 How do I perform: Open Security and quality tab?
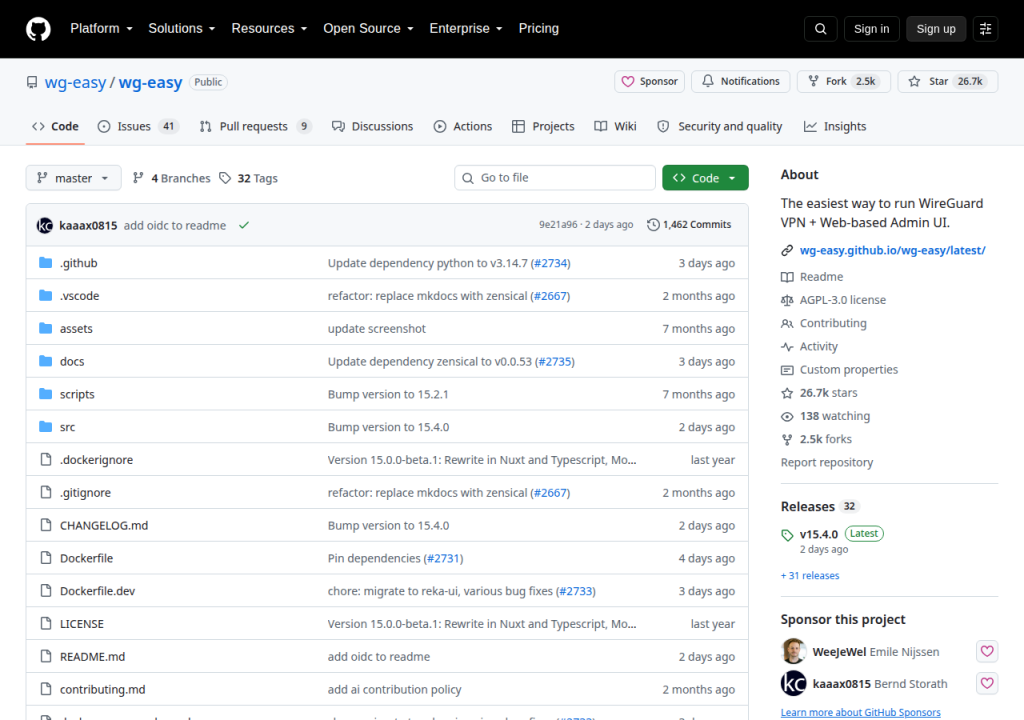pyautogui.click(x=720, y=126)
